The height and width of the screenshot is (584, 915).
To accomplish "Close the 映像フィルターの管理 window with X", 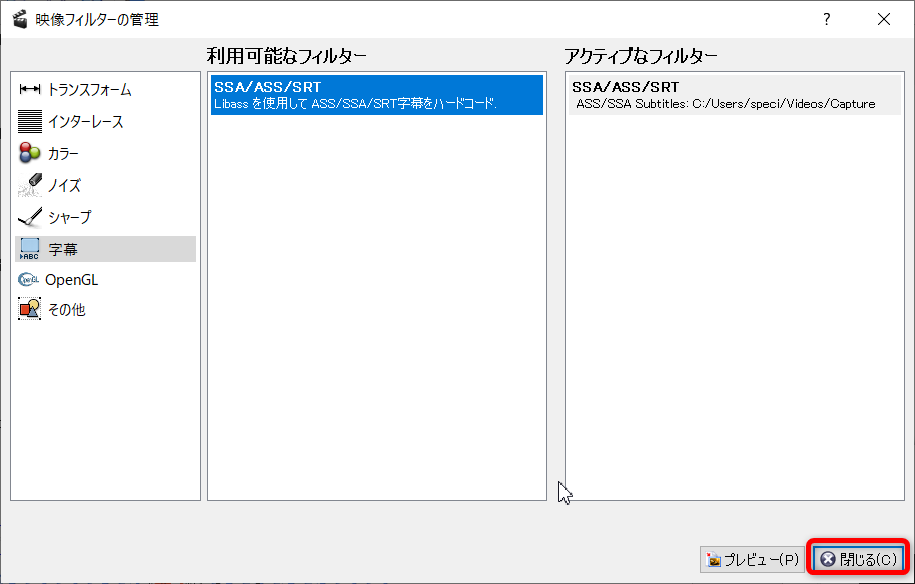I will pos(883,19).
